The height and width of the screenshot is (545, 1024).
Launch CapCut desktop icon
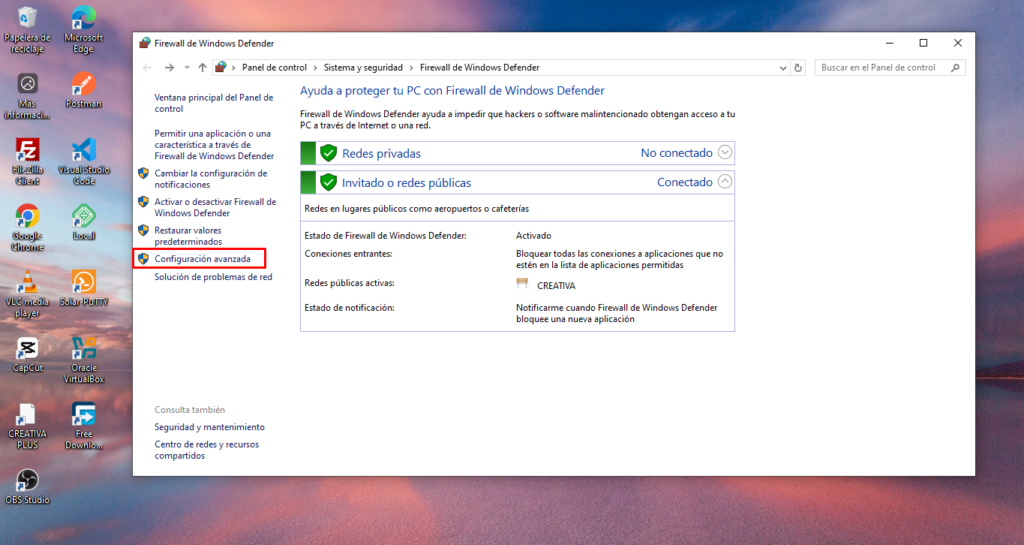pyautogui.click(x=27, y=354)
